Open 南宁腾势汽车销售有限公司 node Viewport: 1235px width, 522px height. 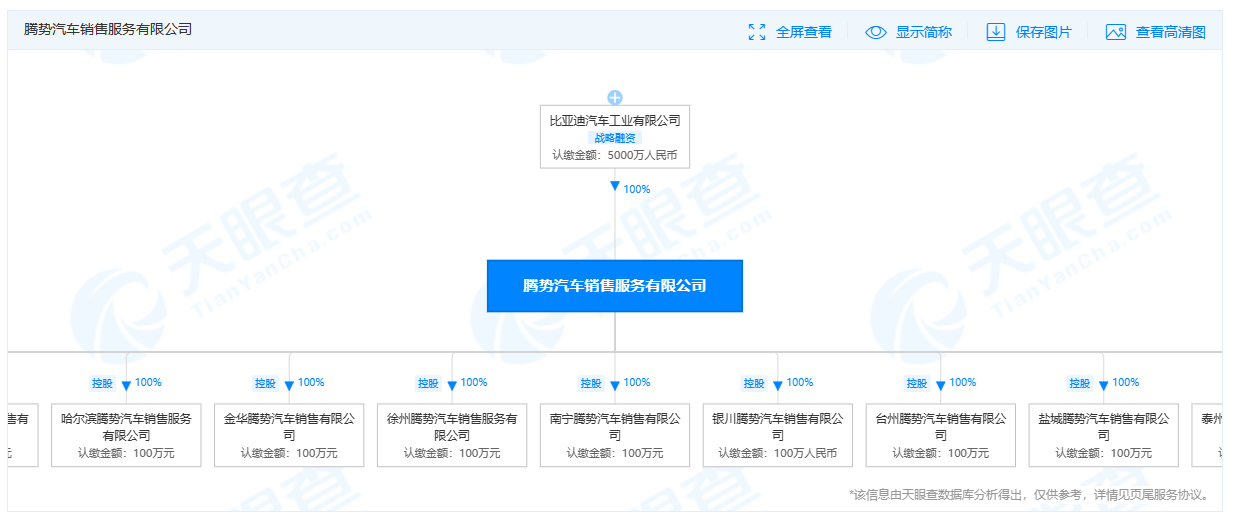(x=615, y=435)
